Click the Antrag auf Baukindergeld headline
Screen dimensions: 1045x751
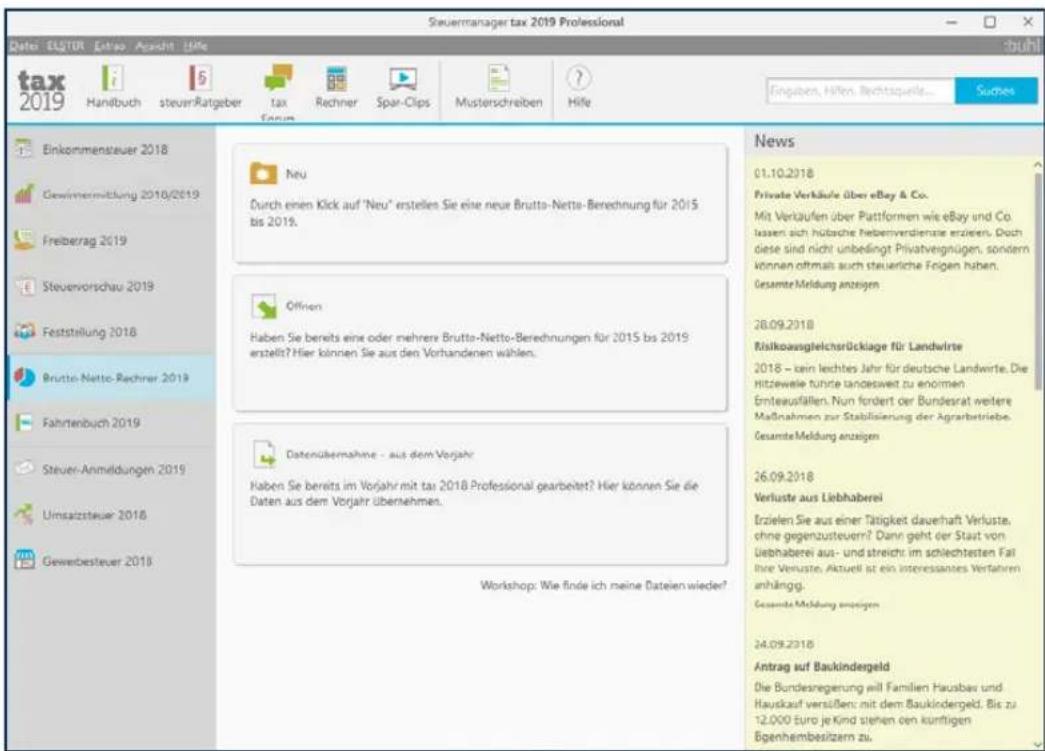point(822,666)
